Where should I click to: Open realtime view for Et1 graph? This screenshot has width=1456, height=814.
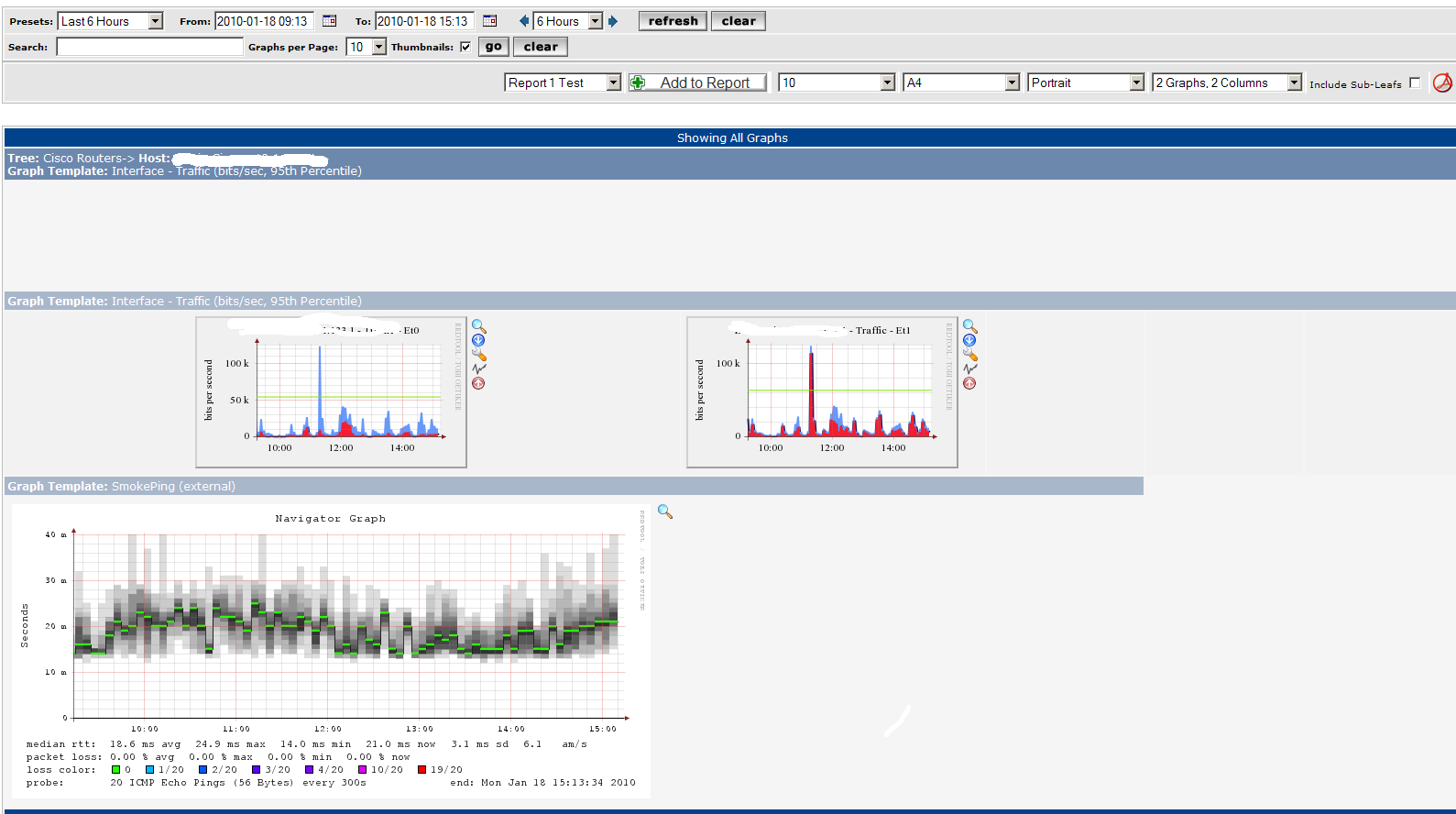pos(970,368)
